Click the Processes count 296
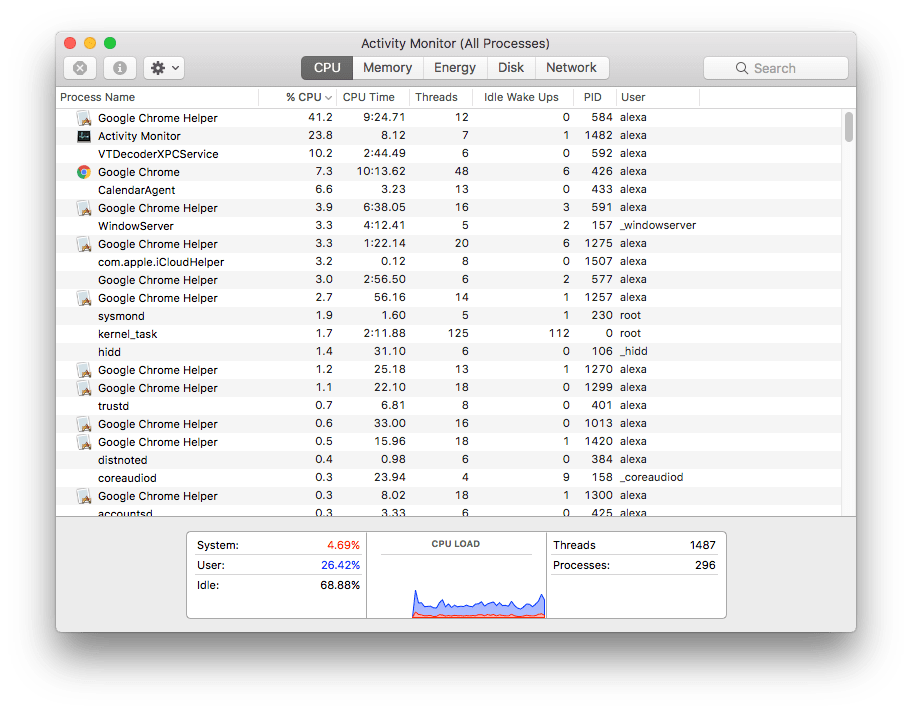912x712 pixels. (705, 565)
